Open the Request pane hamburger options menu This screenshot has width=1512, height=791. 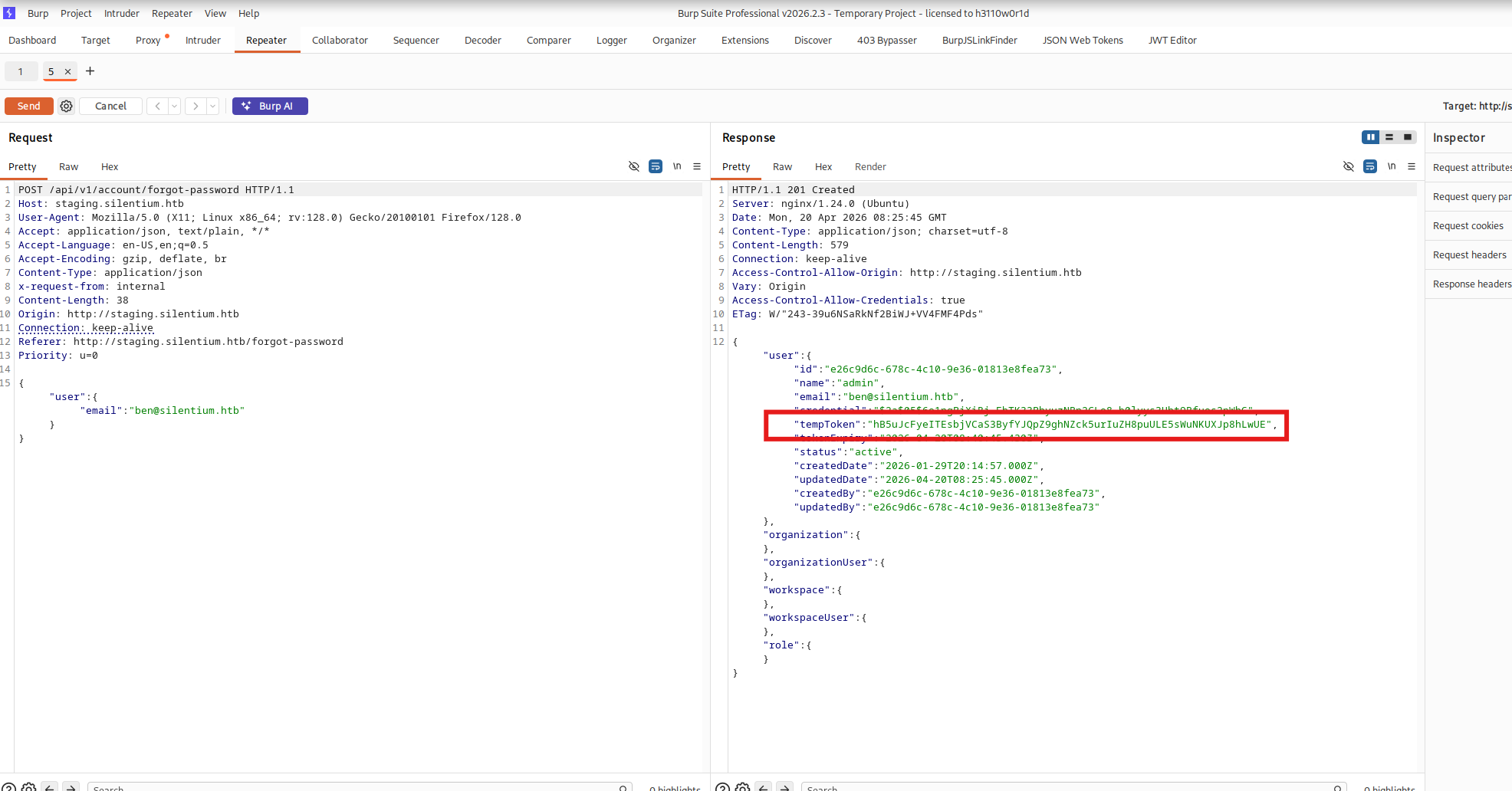point(697,166)
